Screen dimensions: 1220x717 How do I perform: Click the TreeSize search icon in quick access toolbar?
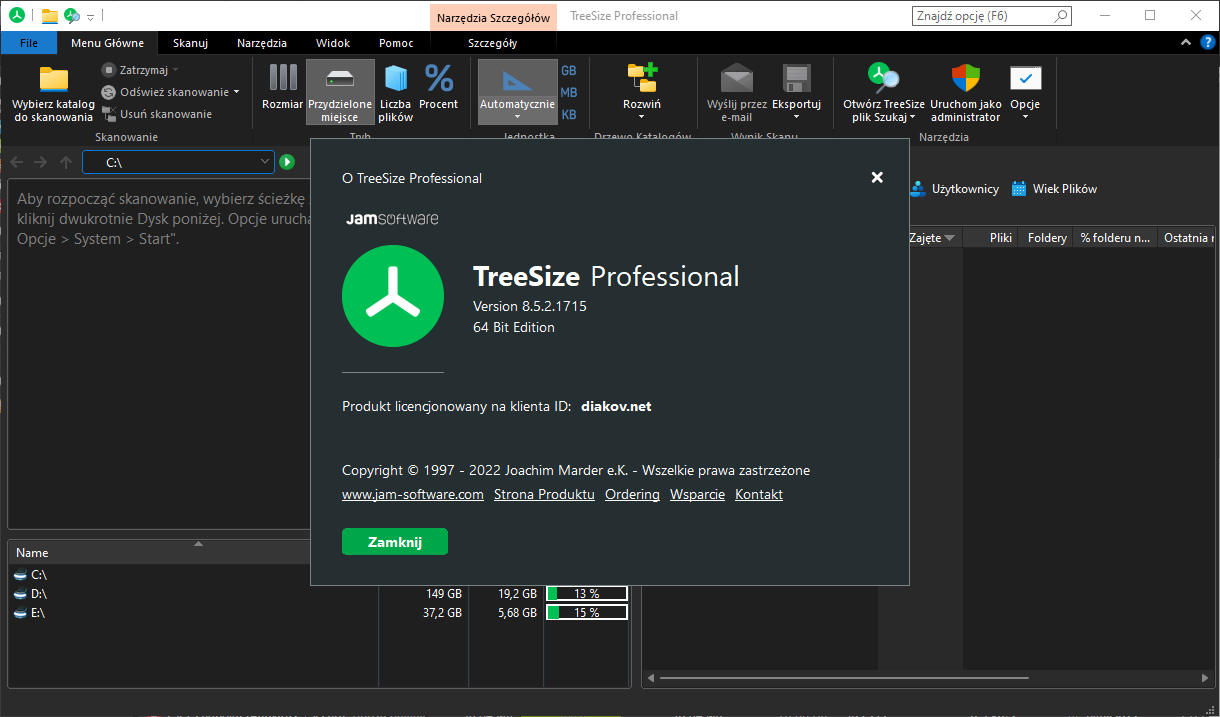(x=72, y=16)
